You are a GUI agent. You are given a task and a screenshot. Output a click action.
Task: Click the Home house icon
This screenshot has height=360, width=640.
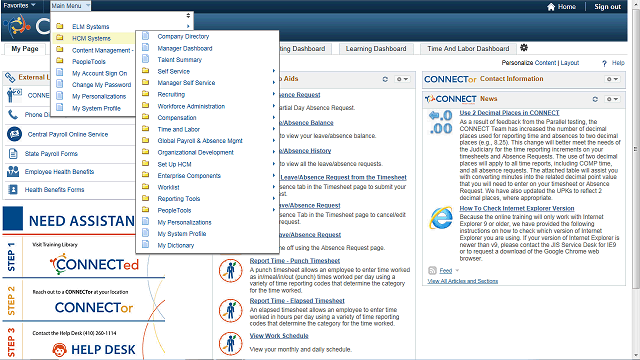click(551, 7)
